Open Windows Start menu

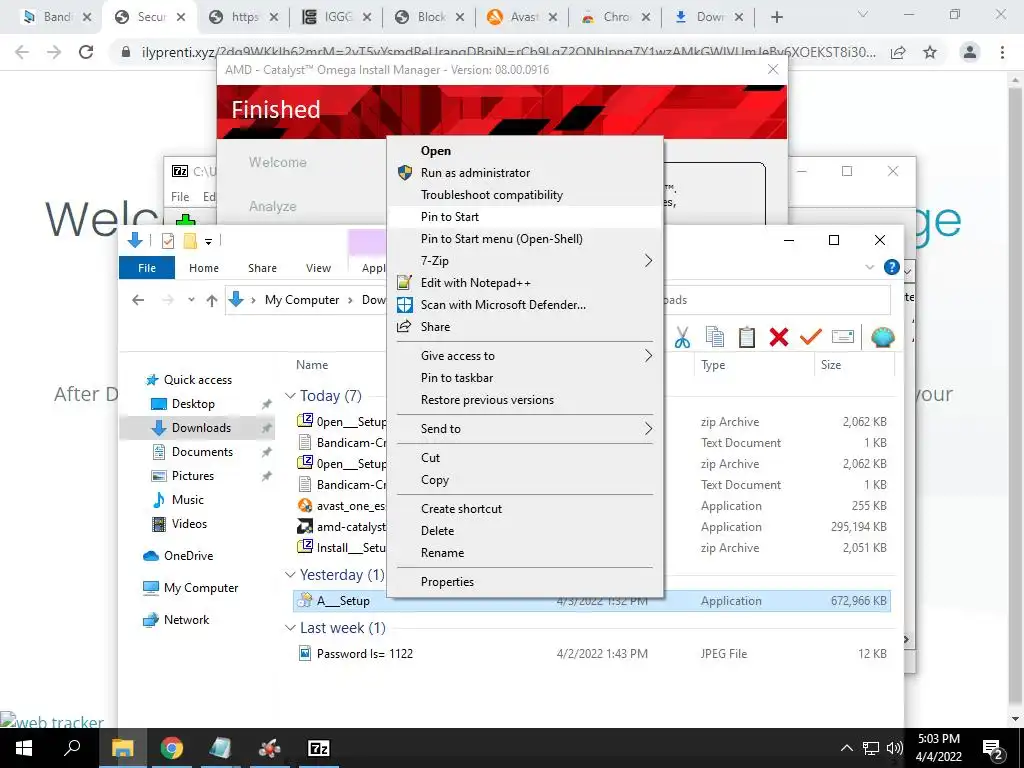[24, 748]
